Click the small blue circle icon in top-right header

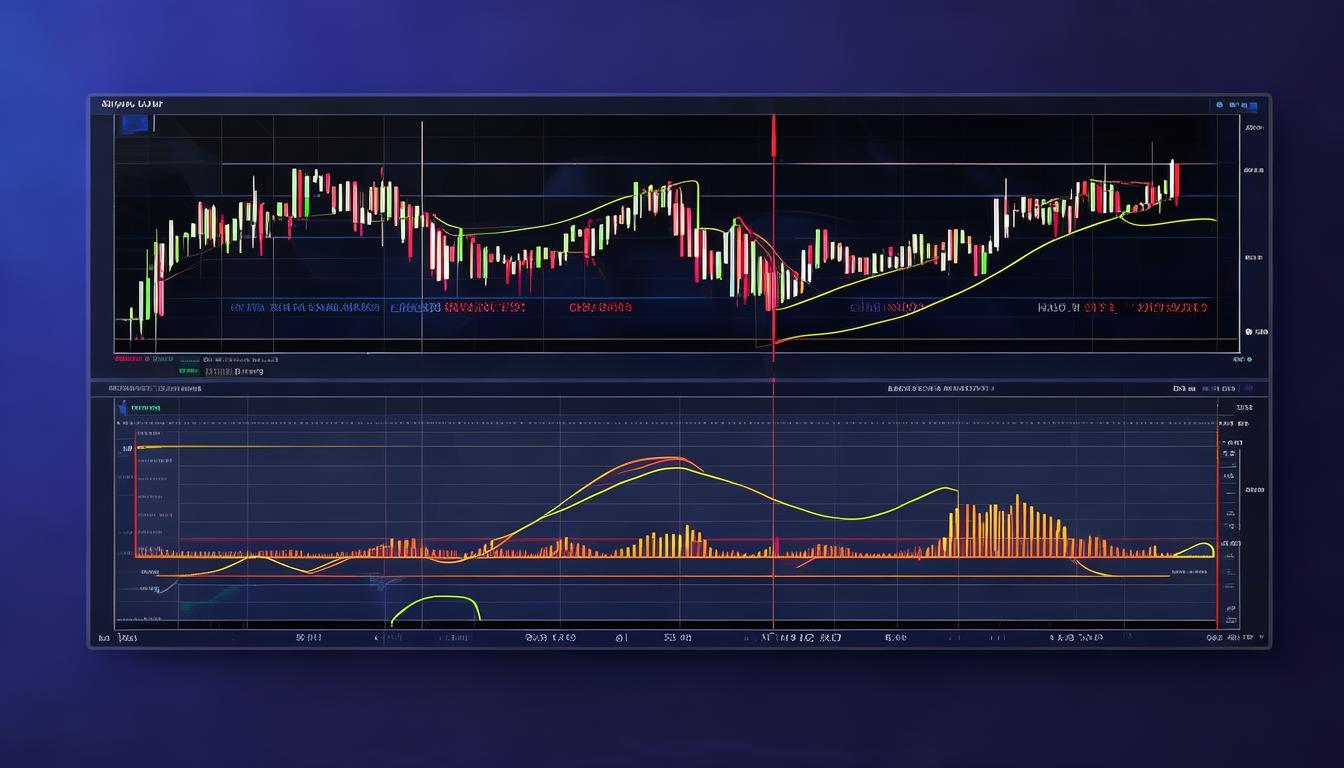(1219, 105)
